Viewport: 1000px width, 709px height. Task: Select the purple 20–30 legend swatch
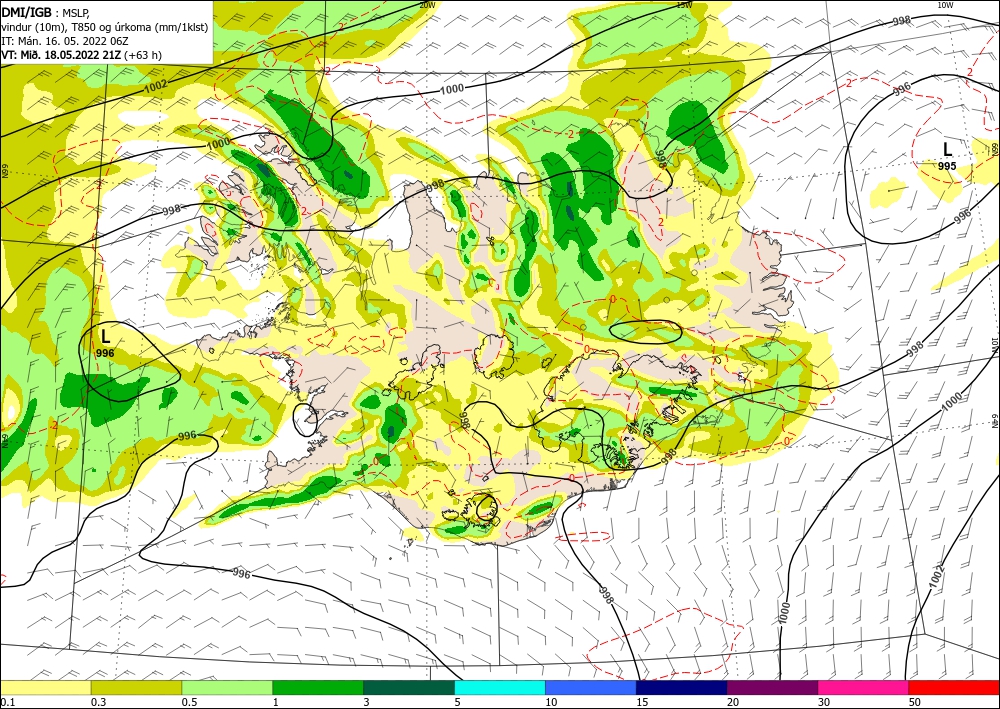point(772,687)
